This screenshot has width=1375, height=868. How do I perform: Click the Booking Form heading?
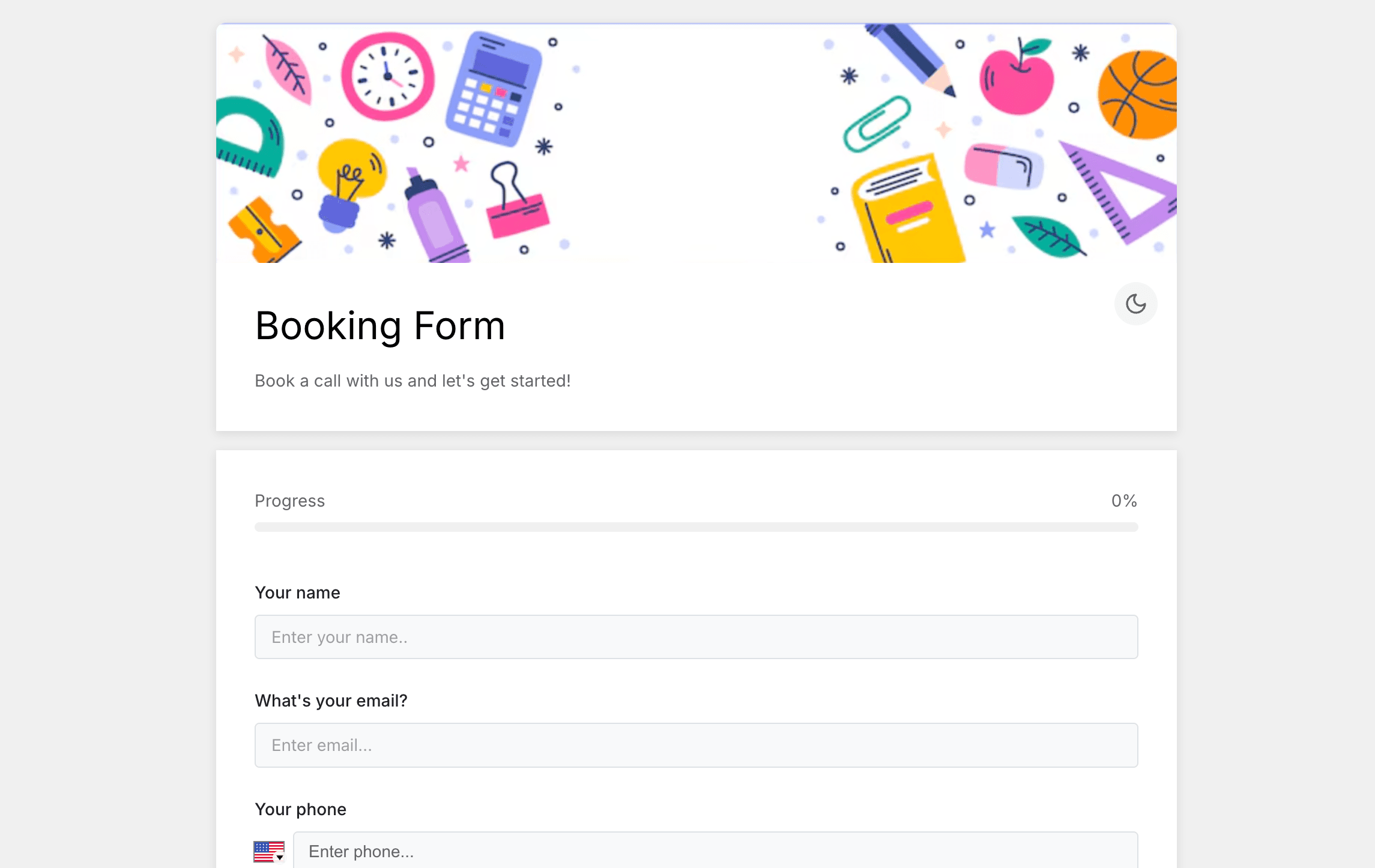(x=380, y=327)
